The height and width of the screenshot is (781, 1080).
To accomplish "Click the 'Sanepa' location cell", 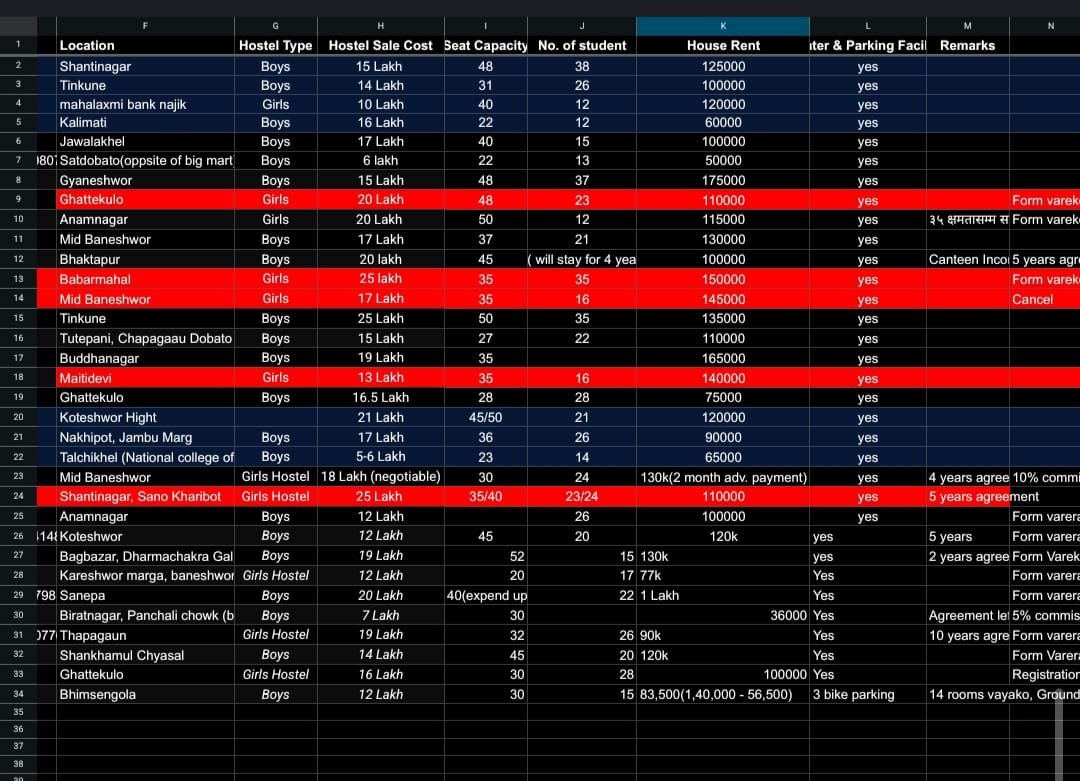I will click(145, 596).
